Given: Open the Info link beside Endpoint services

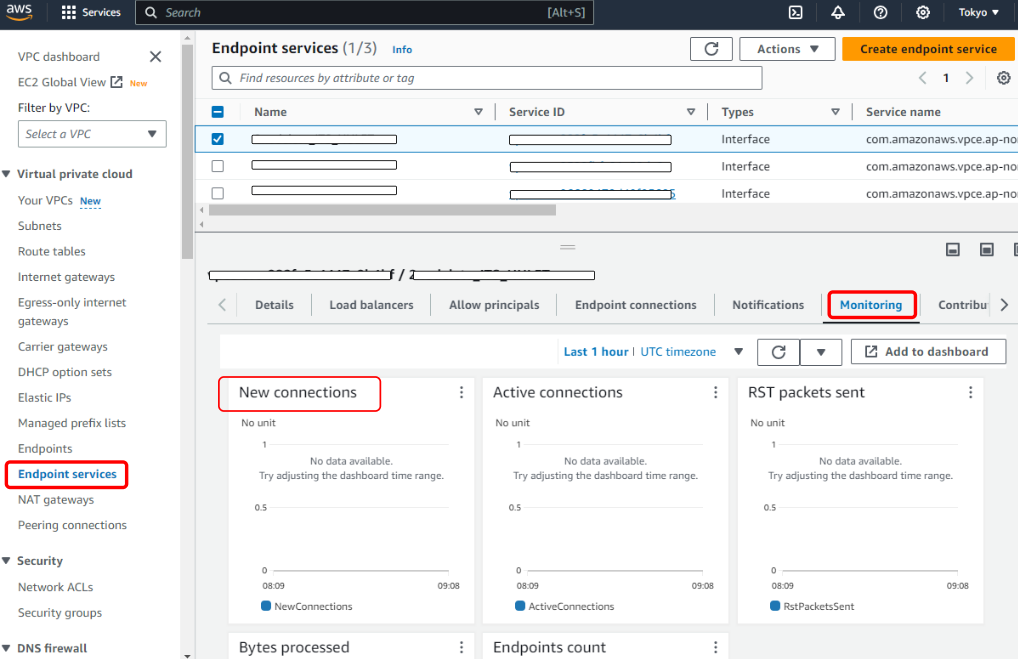Looking at the screenshot, I should pos(402,49).
